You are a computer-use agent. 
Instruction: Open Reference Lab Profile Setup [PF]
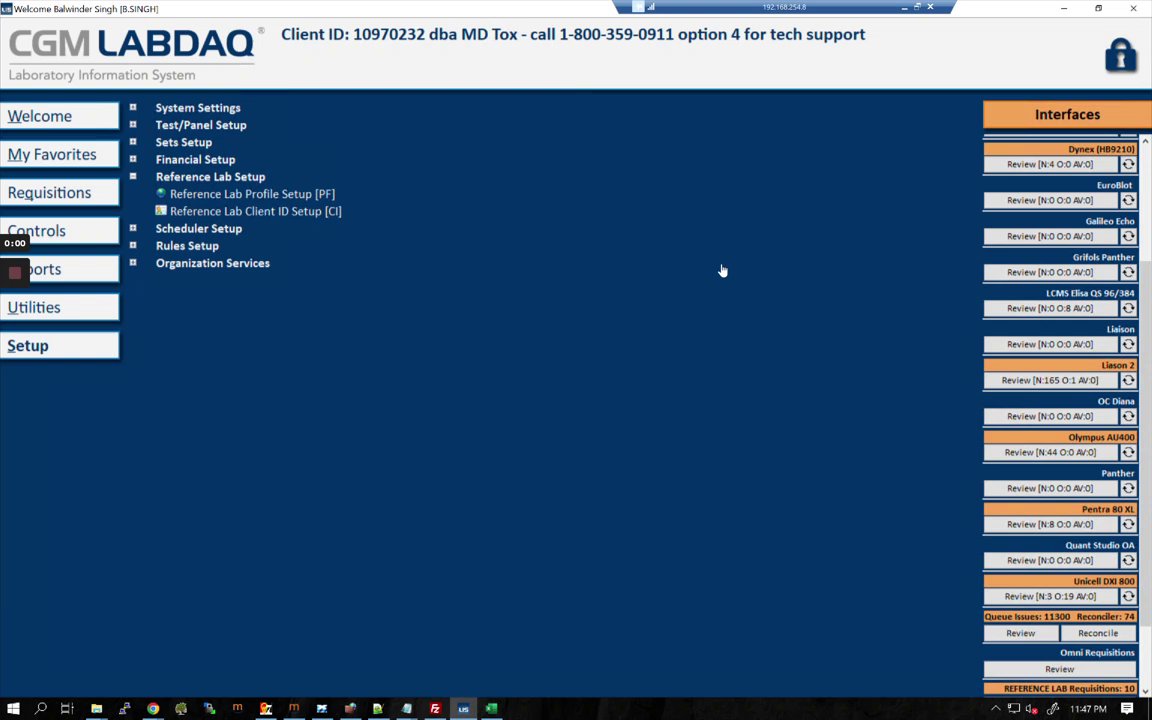[x=252, y=194]
